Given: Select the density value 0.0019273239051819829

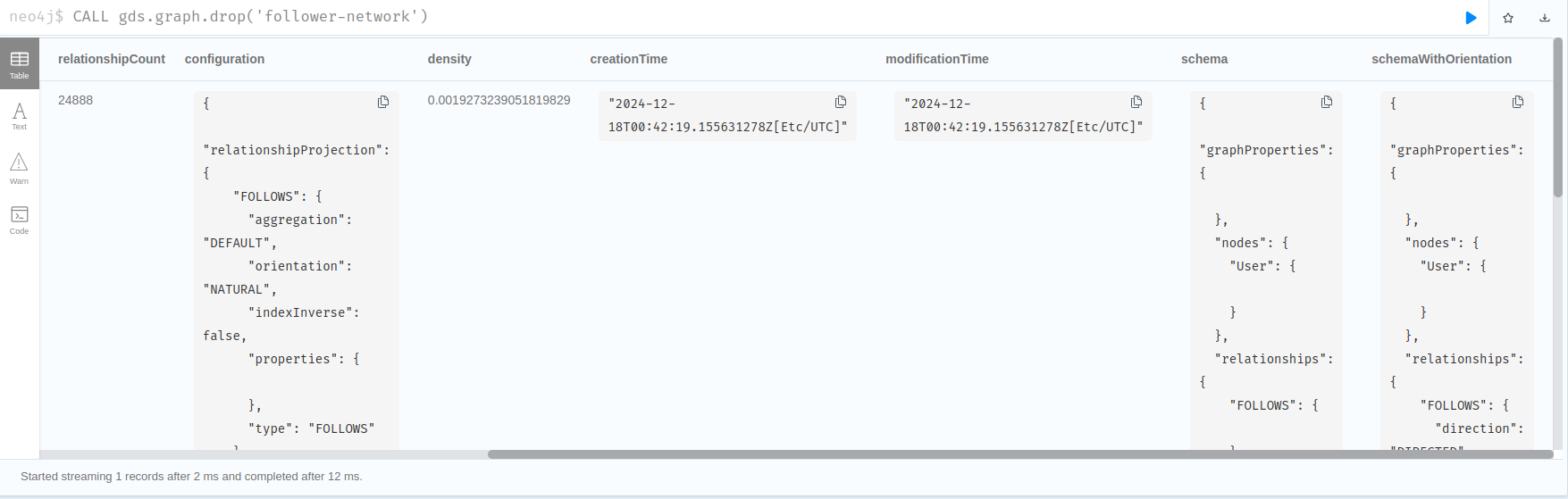Looking at the screenshot, I should click(x=499, y=100).
